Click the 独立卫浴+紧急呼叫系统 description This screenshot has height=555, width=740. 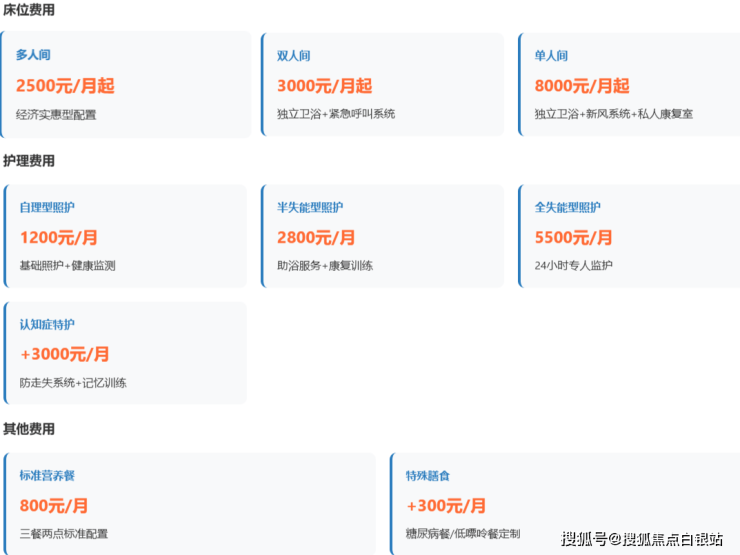click(336, 114)
